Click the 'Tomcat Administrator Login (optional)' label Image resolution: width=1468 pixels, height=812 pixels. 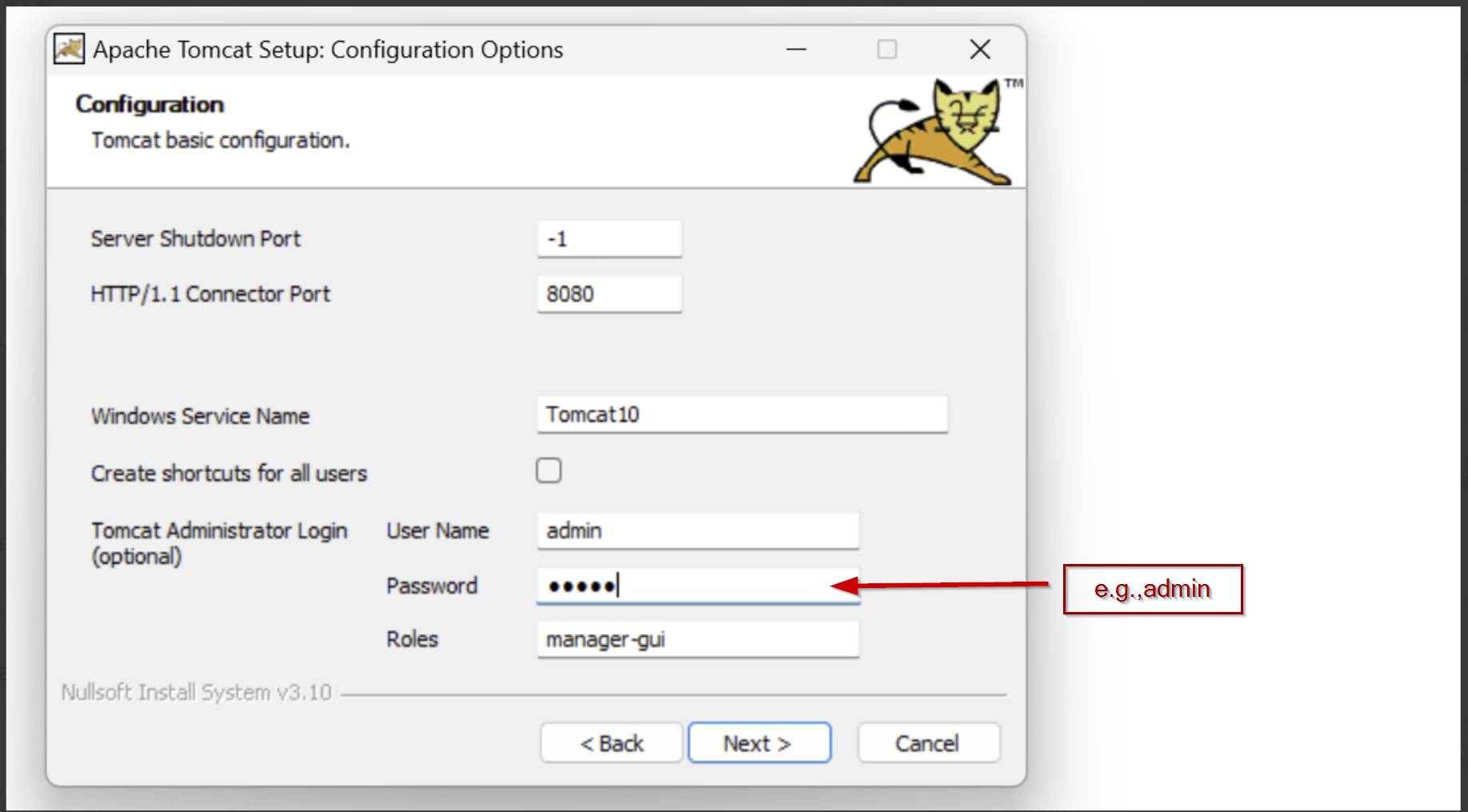pyautogui.click(x=219, y=542)
